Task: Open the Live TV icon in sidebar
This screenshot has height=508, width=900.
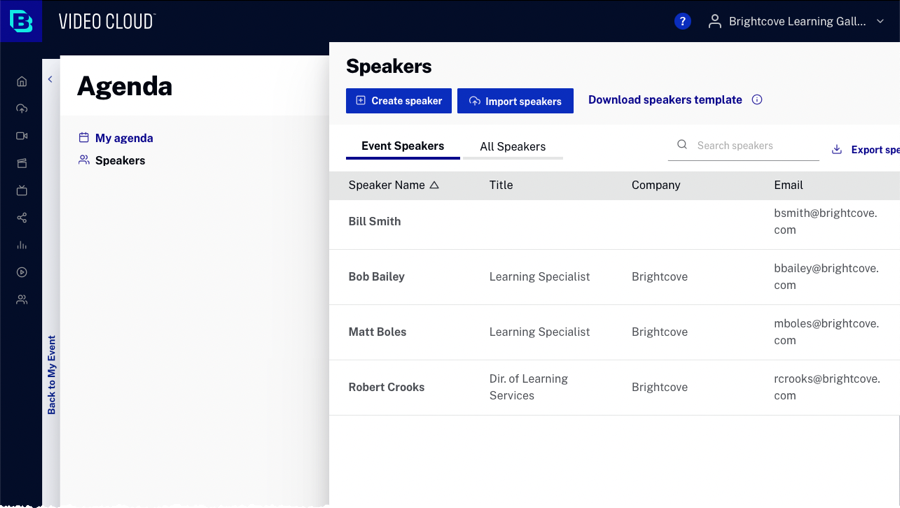Action: (22, 191)
